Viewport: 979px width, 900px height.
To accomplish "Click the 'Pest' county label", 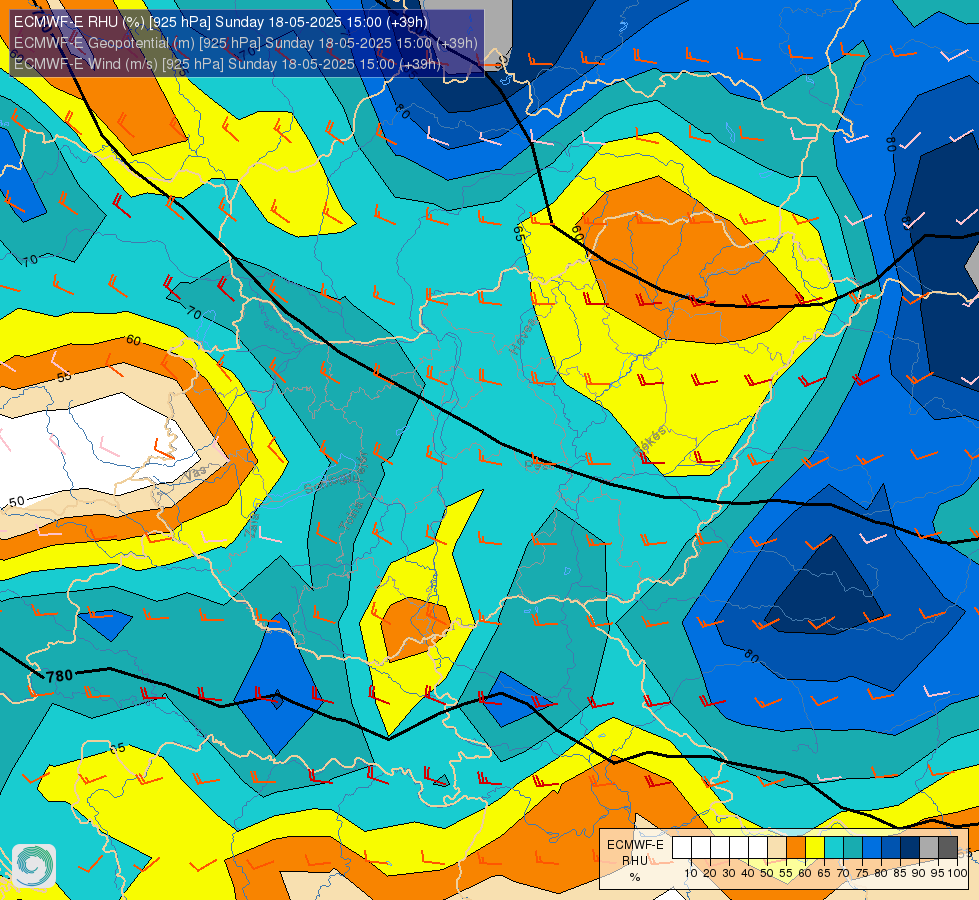I will [x=539, y=464].
